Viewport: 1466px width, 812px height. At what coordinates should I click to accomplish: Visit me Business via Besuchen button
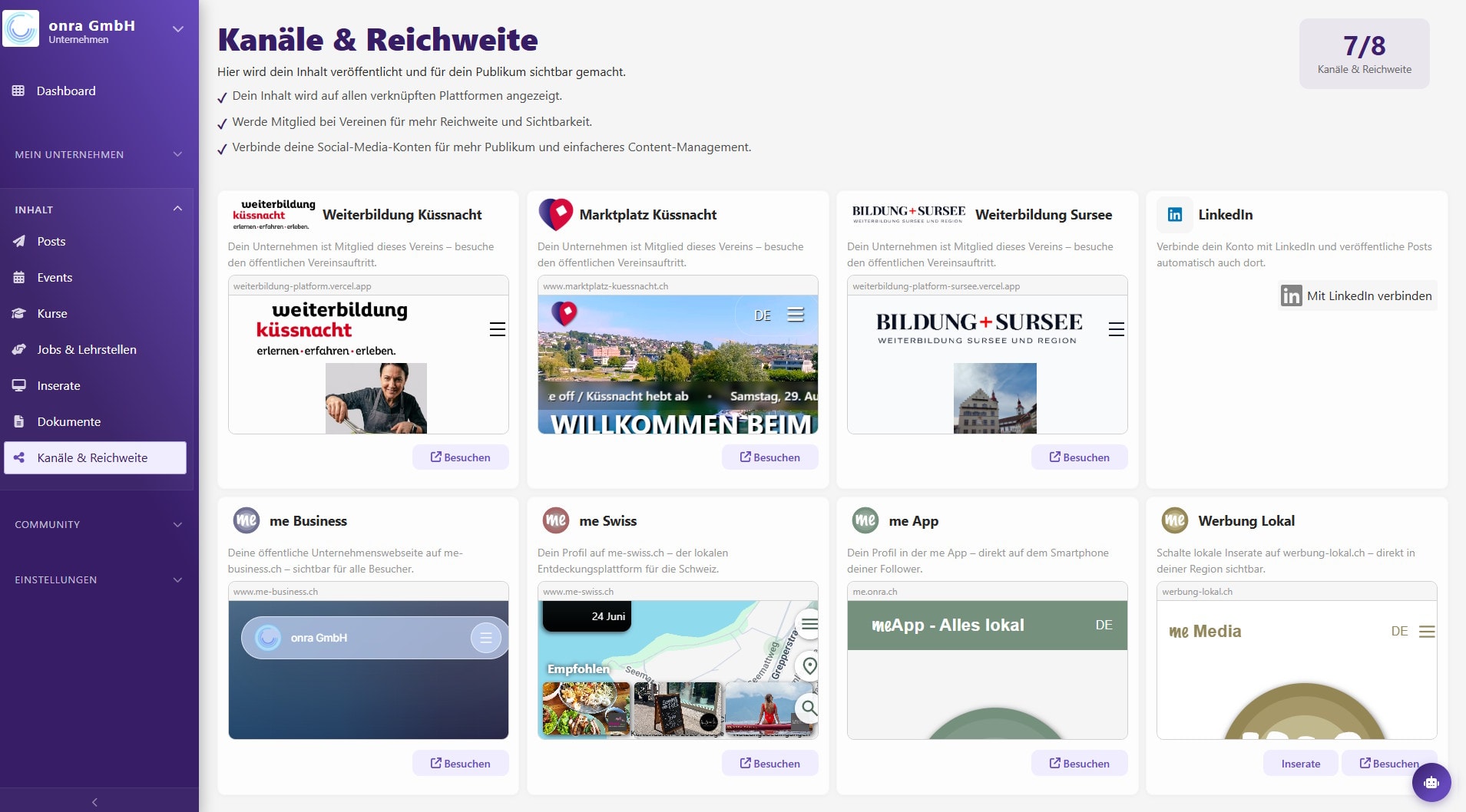(460, 763)
